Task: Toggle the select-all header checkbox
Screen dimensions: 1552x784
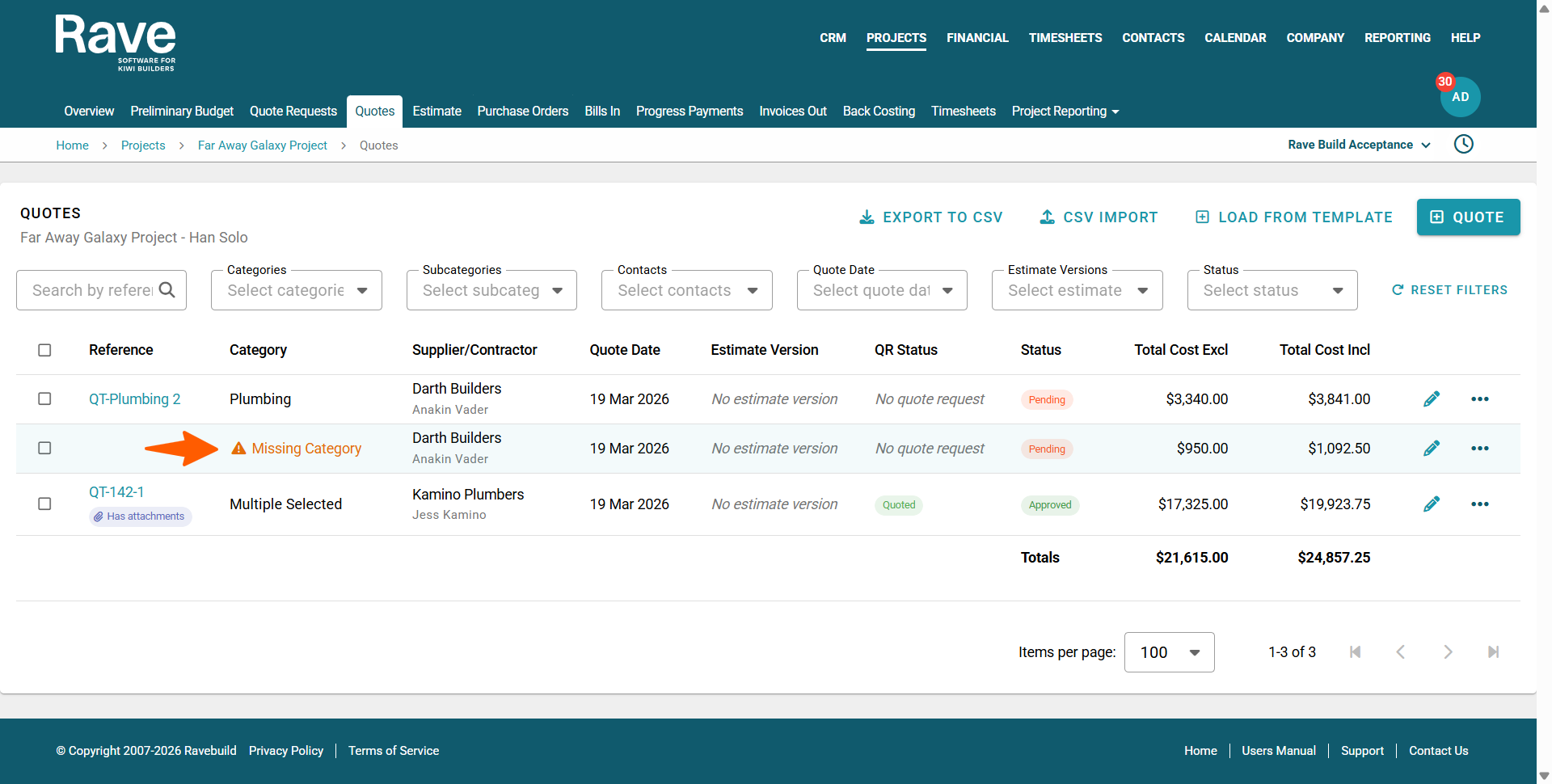Action: 45,350
